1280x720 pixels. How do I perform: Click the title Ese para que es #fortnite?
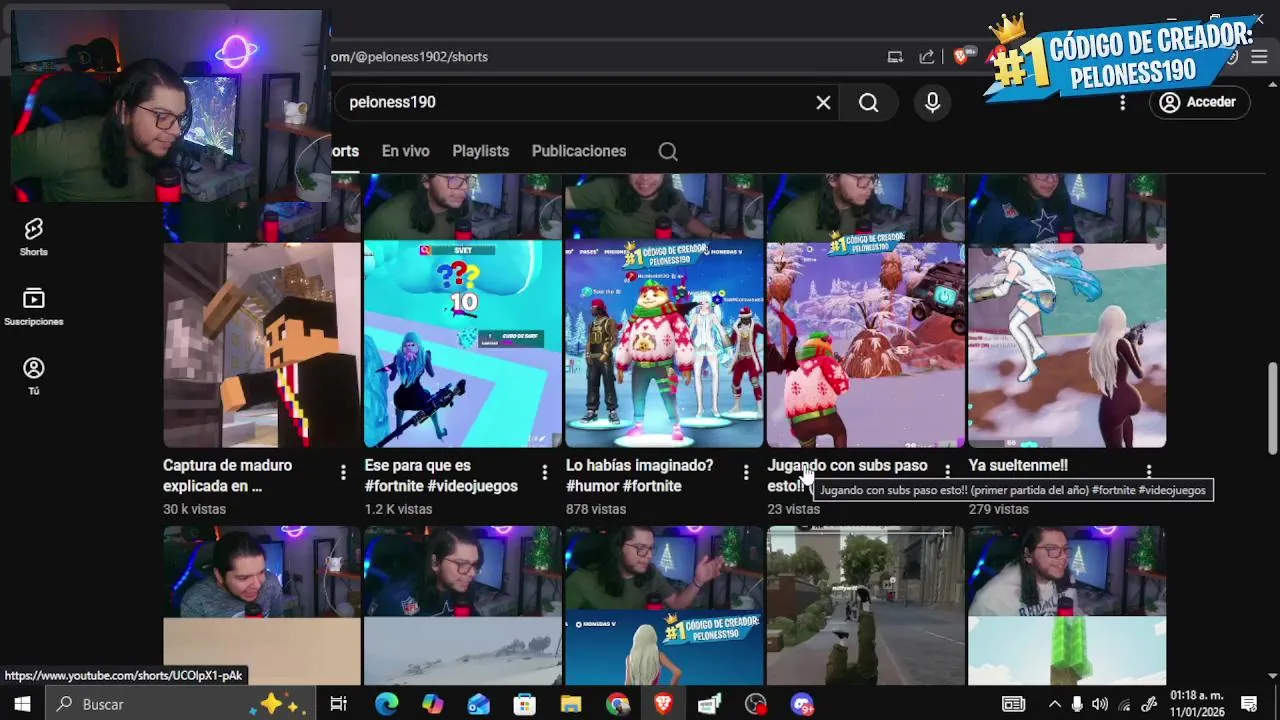coord(441,476)
